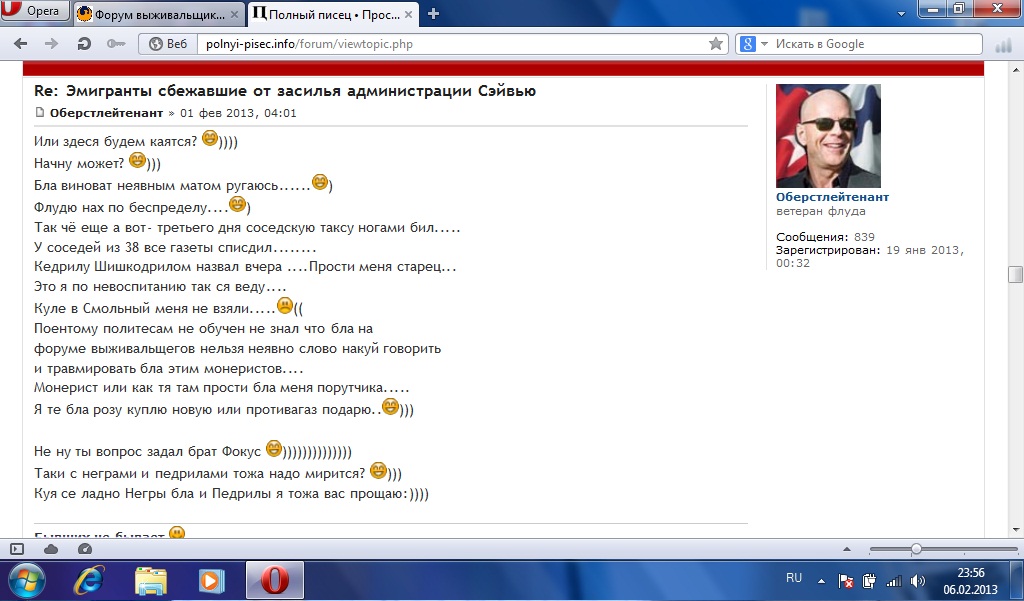Screen dimensions: 1024x601
Task: Click smiley after Или здеся будем каятся
Action: [x=209, y=138]
